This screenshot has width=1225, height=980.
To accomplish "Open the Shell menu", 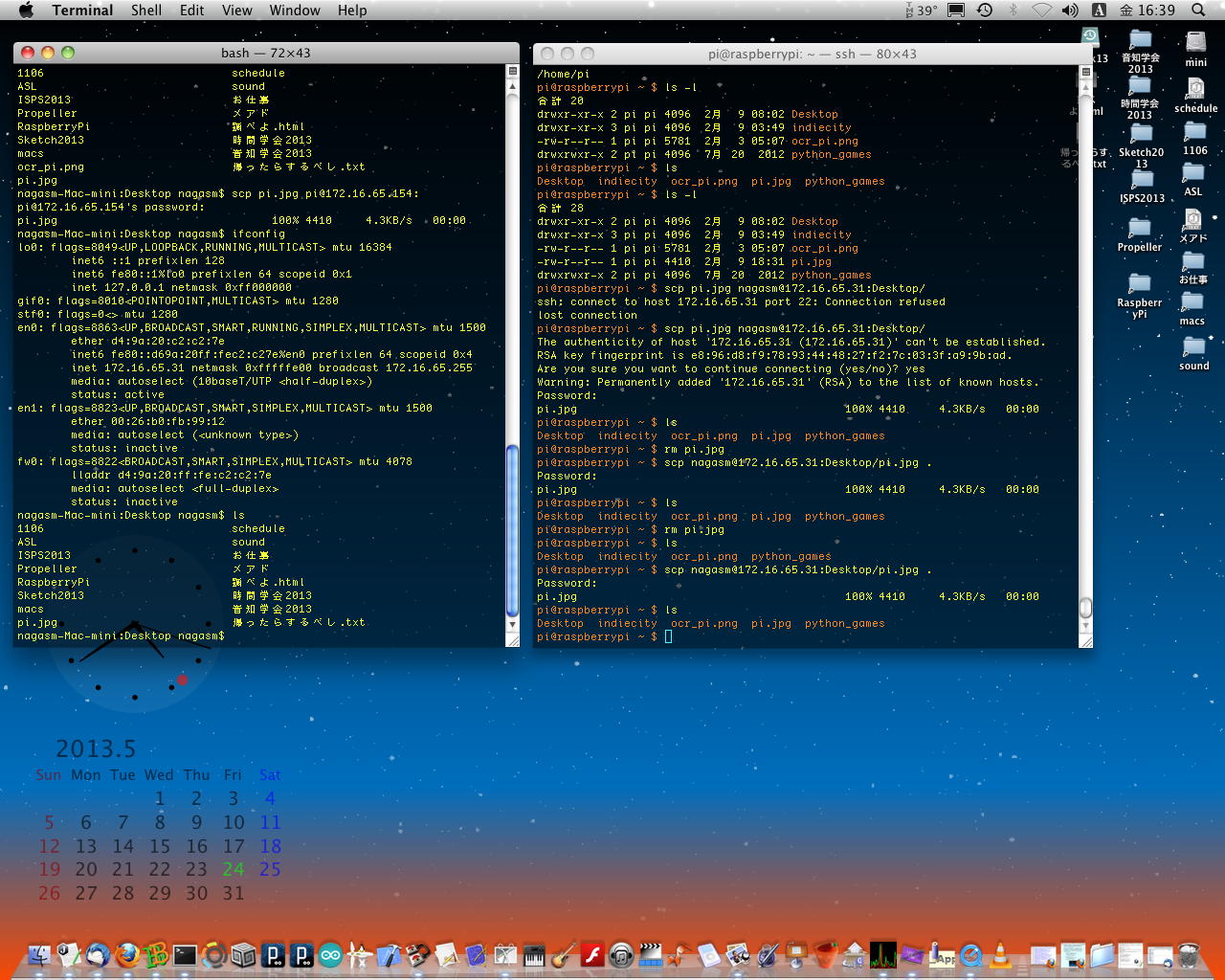I will (x=146, y=11).
